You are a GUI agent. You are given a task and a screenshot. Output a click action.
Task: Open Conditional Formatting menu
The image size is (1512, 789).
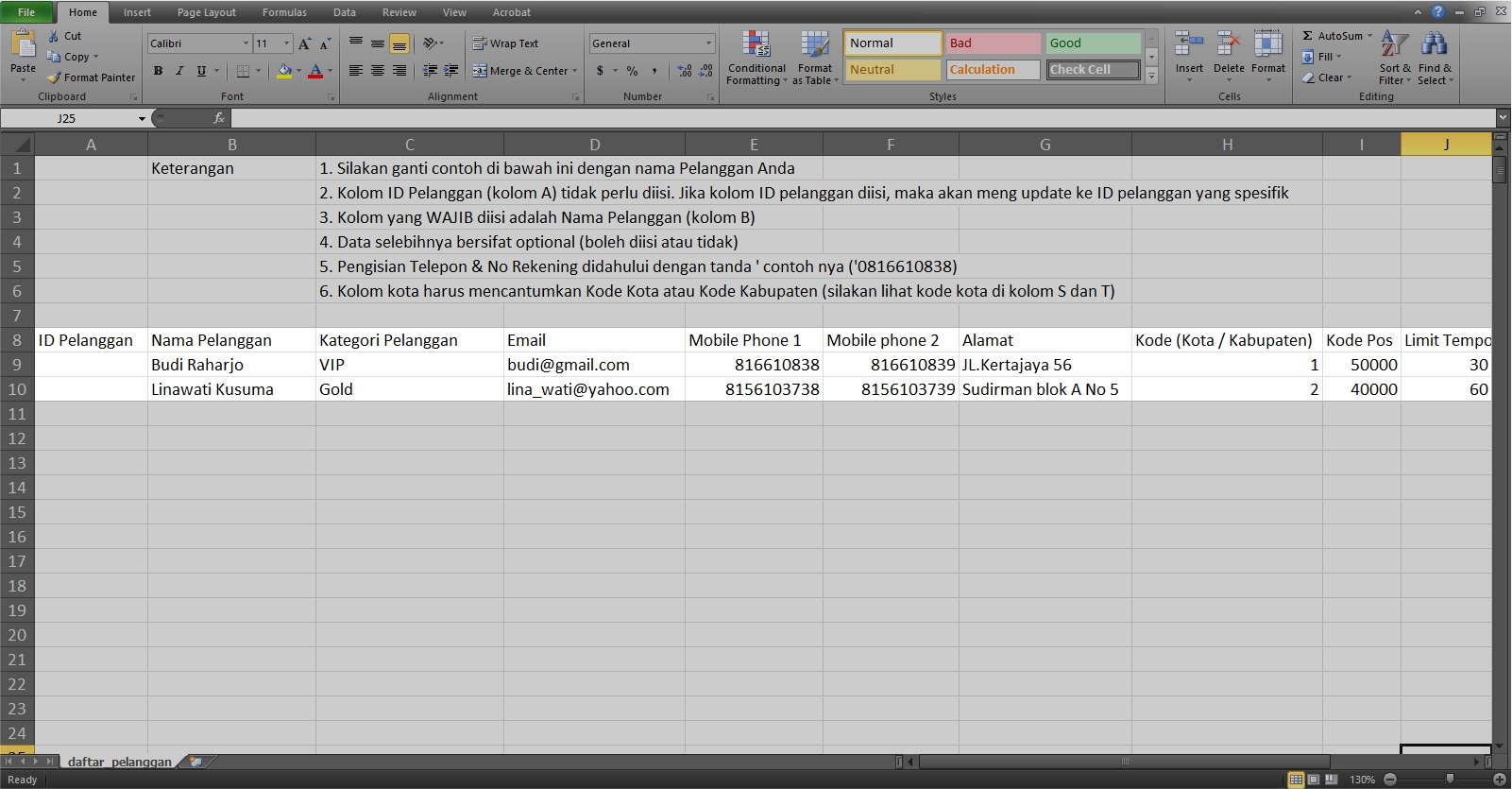coord(756,45)
